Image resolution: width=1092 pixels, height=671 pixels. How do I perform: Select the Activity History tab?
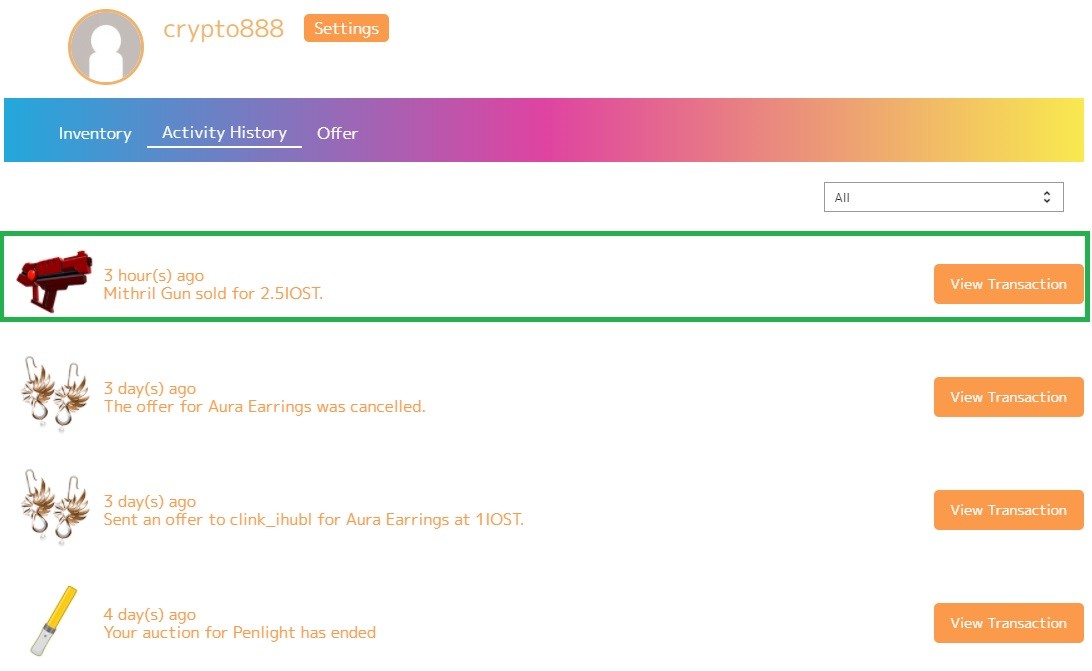click(224, 132)
